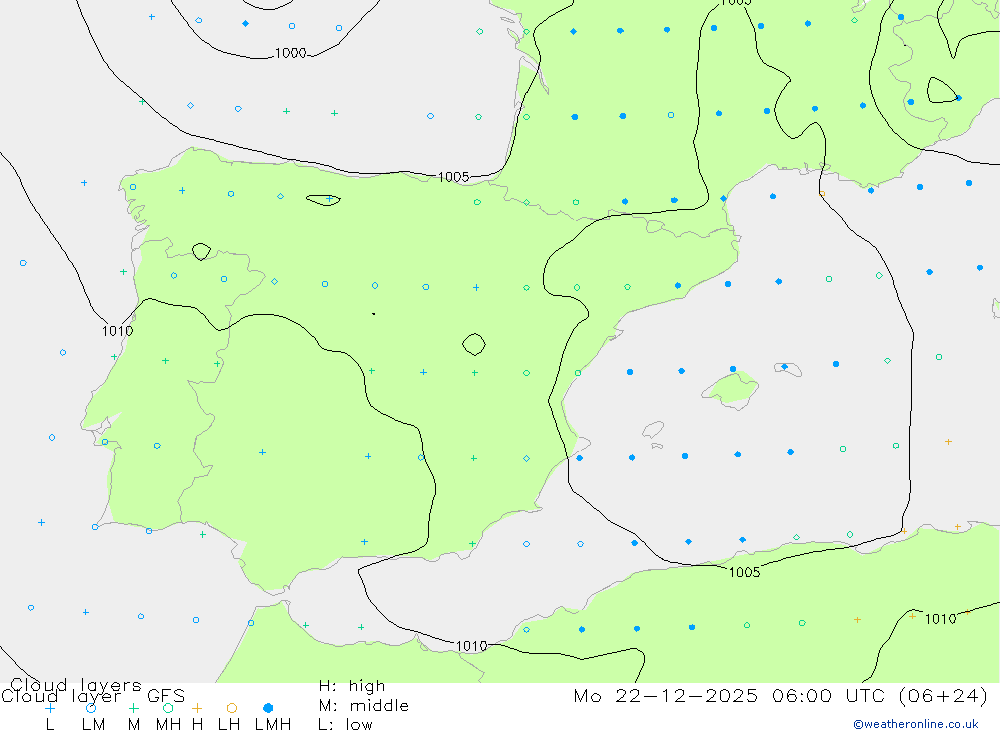Viewport: 1000px width, 733px height.
Task: Click the blue open-circle legend symbol for LM
Action: 91,708
